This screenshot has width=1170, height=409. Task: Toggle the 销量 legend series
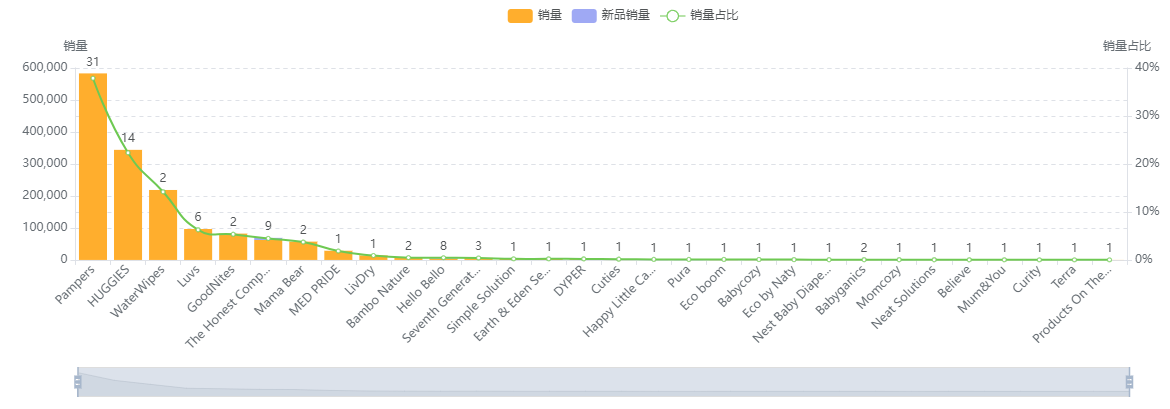pos(534,15)
